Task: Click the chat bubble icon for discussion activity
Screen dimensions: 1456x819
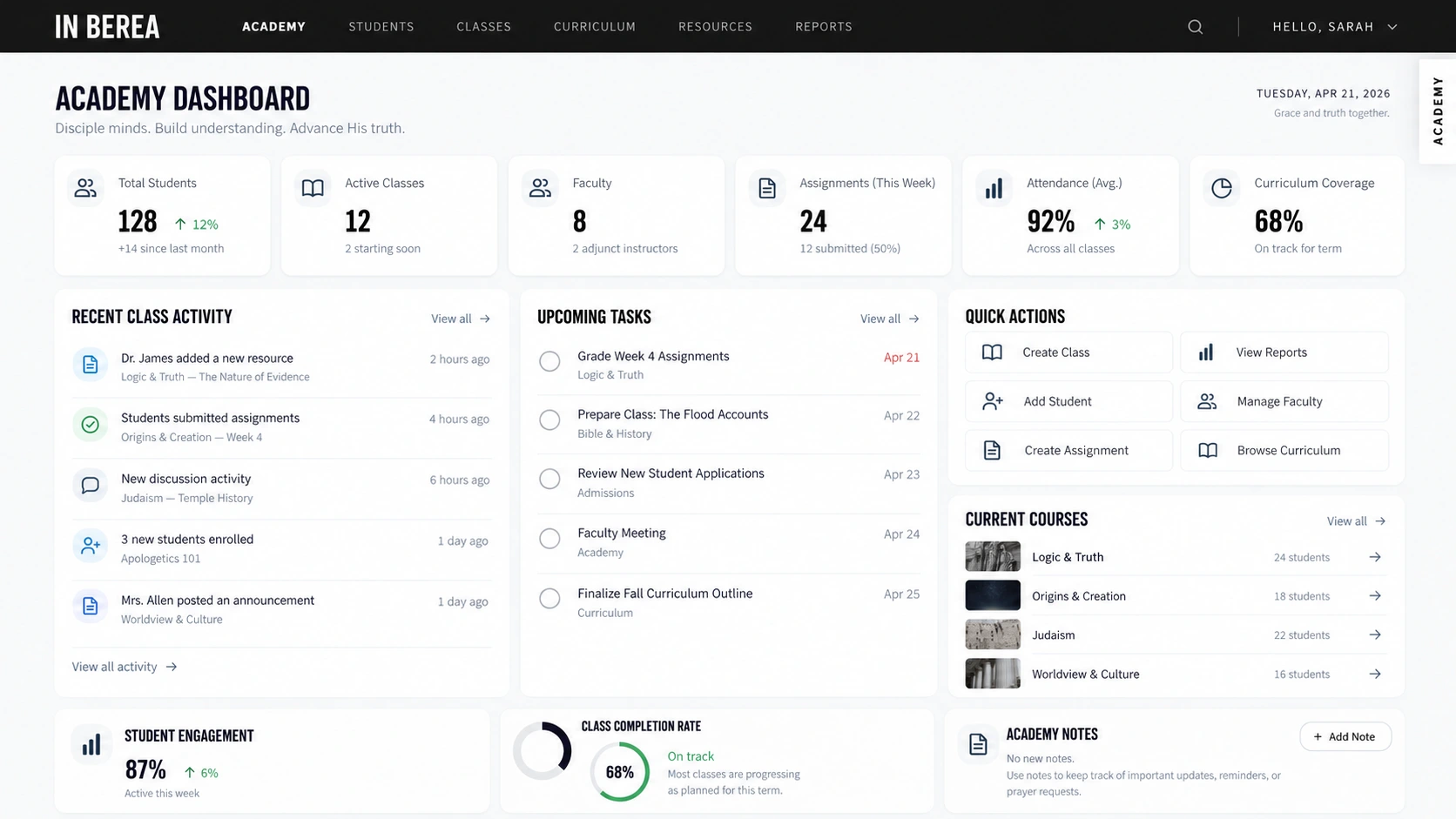Action: click(x=90, y=486)
